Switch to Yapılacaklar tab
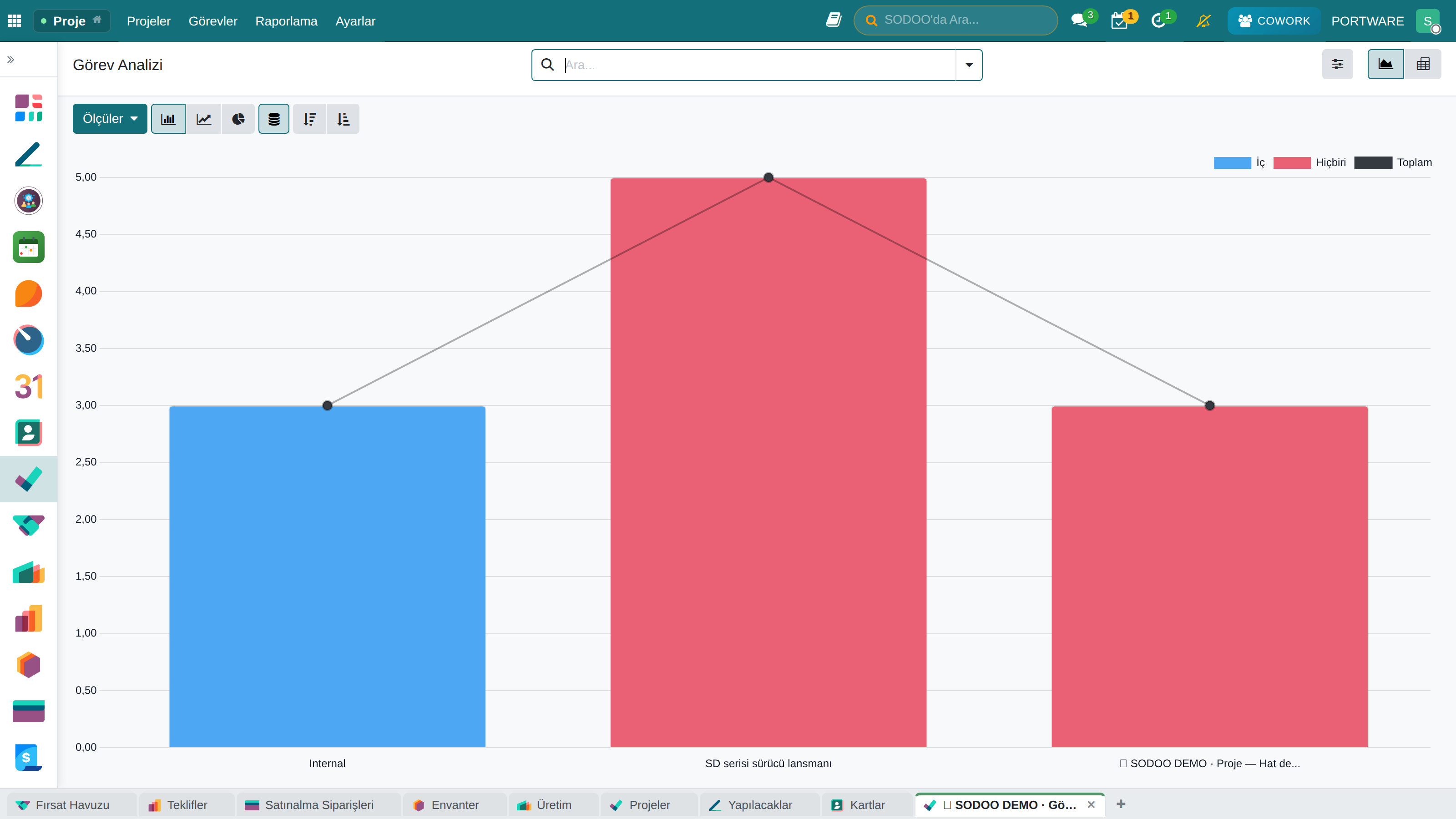Image resolution: width=1456 pixels, height=819 pixels. 760,805
